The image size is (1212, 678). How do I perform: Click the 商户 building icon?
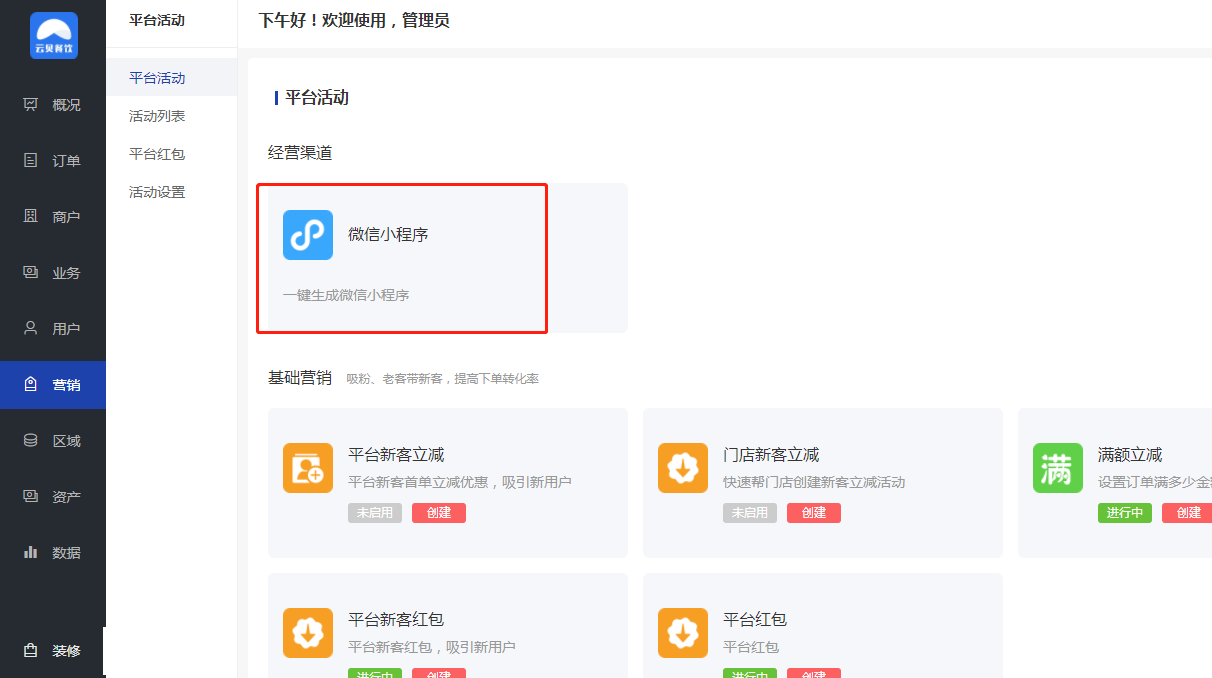[x=31, y=216]
